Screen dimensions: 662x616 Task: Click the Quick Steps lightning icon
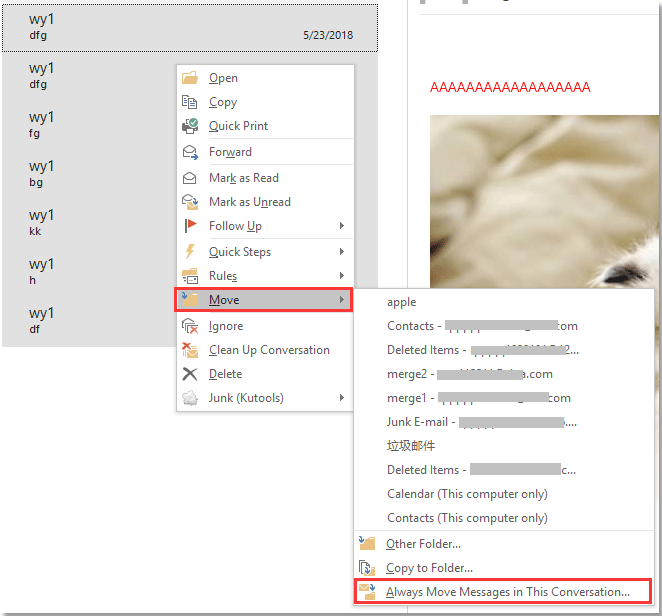click(190, 252)
